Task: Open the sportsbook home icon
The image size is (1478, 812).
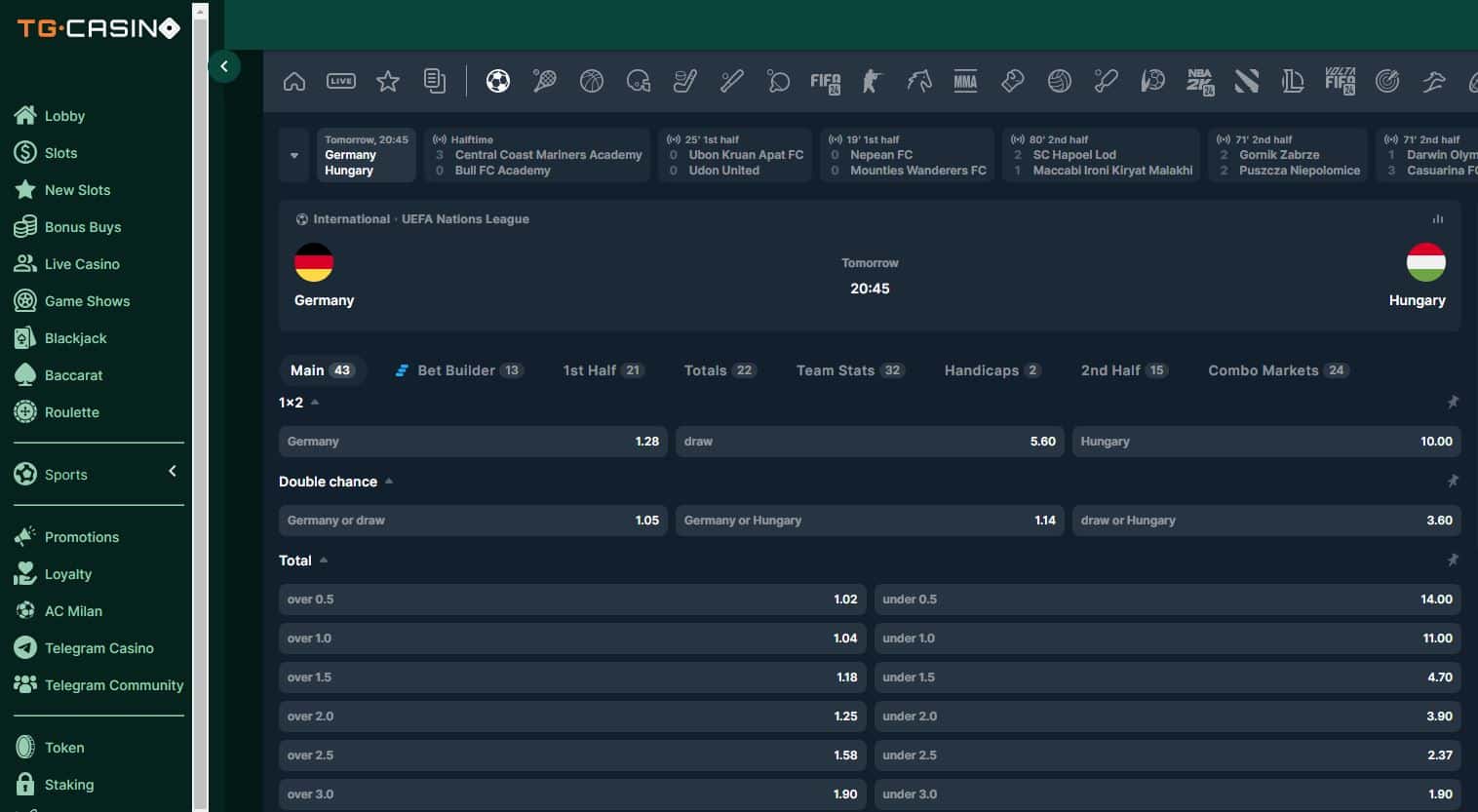Action: 294,82
